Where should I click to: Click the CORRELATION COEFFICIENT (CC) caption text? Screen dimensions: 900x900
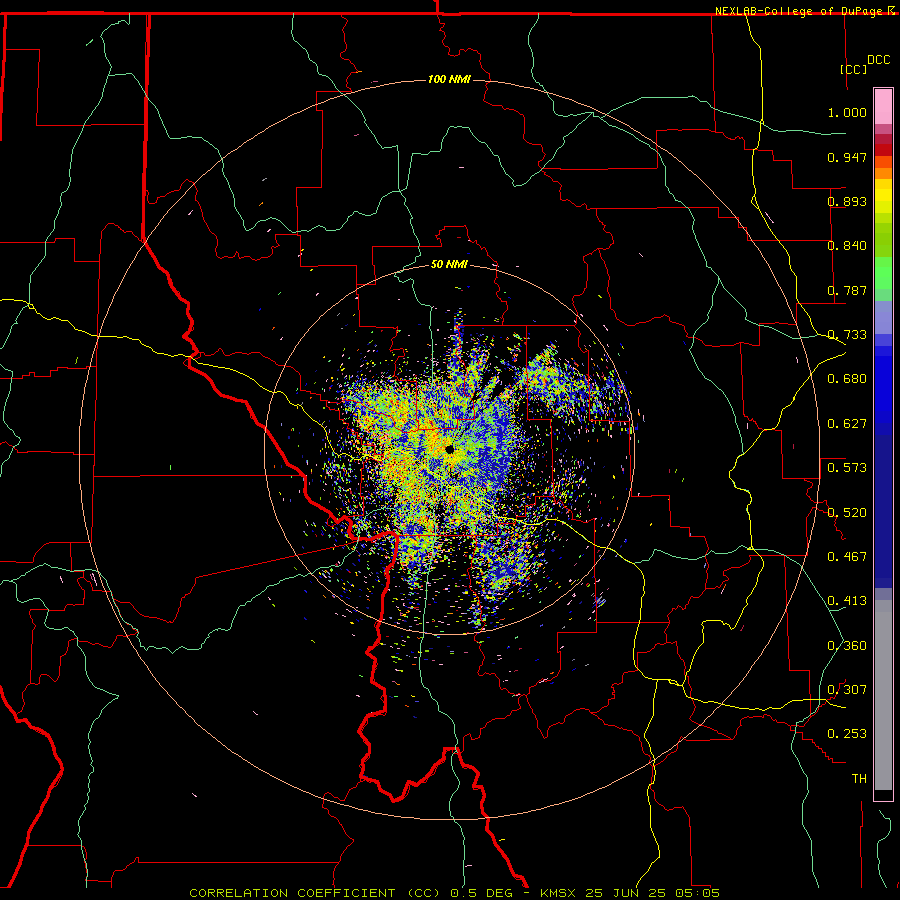click(315, 893)
